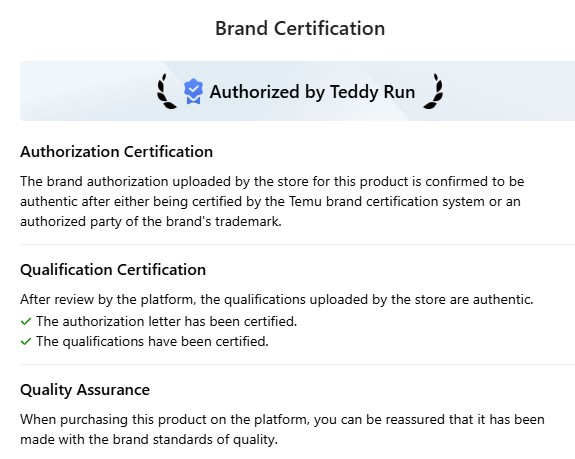
Task: Click 'brand standards of quality' text
Action: coord(195,440)
